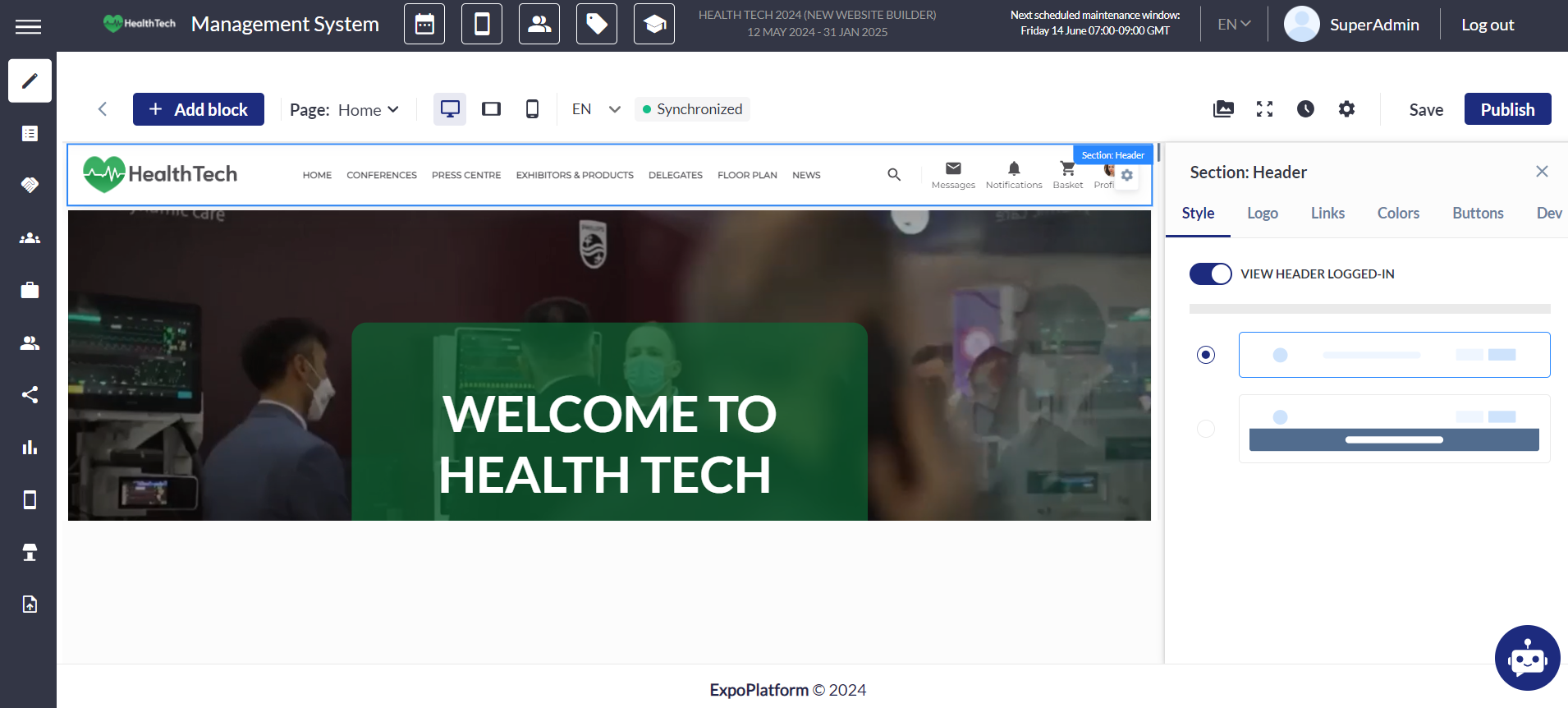Switch to mobile phone preview mode
This screenshot has width=1568, height=708.
point(532,109)
